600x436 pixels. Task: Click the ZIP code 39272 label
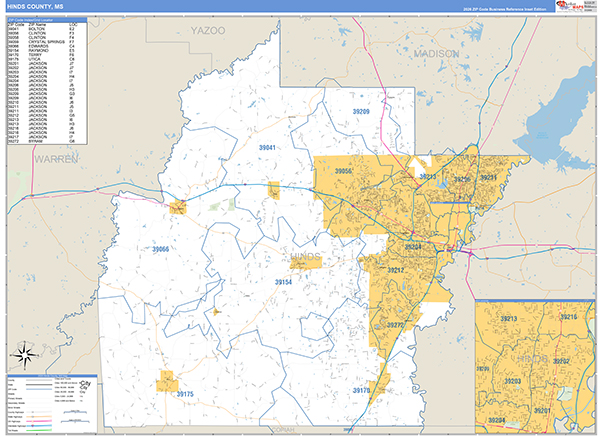coord(396,326)
